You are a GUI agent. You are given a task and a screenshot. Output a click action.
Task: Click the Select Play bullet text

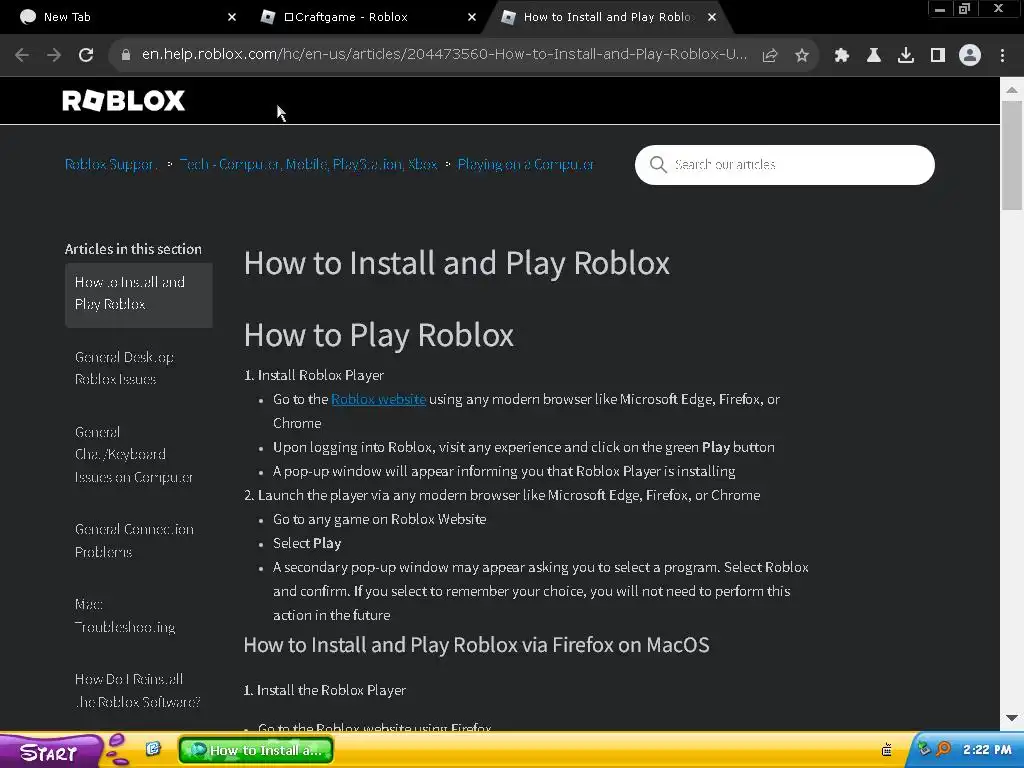click(307, 543)
